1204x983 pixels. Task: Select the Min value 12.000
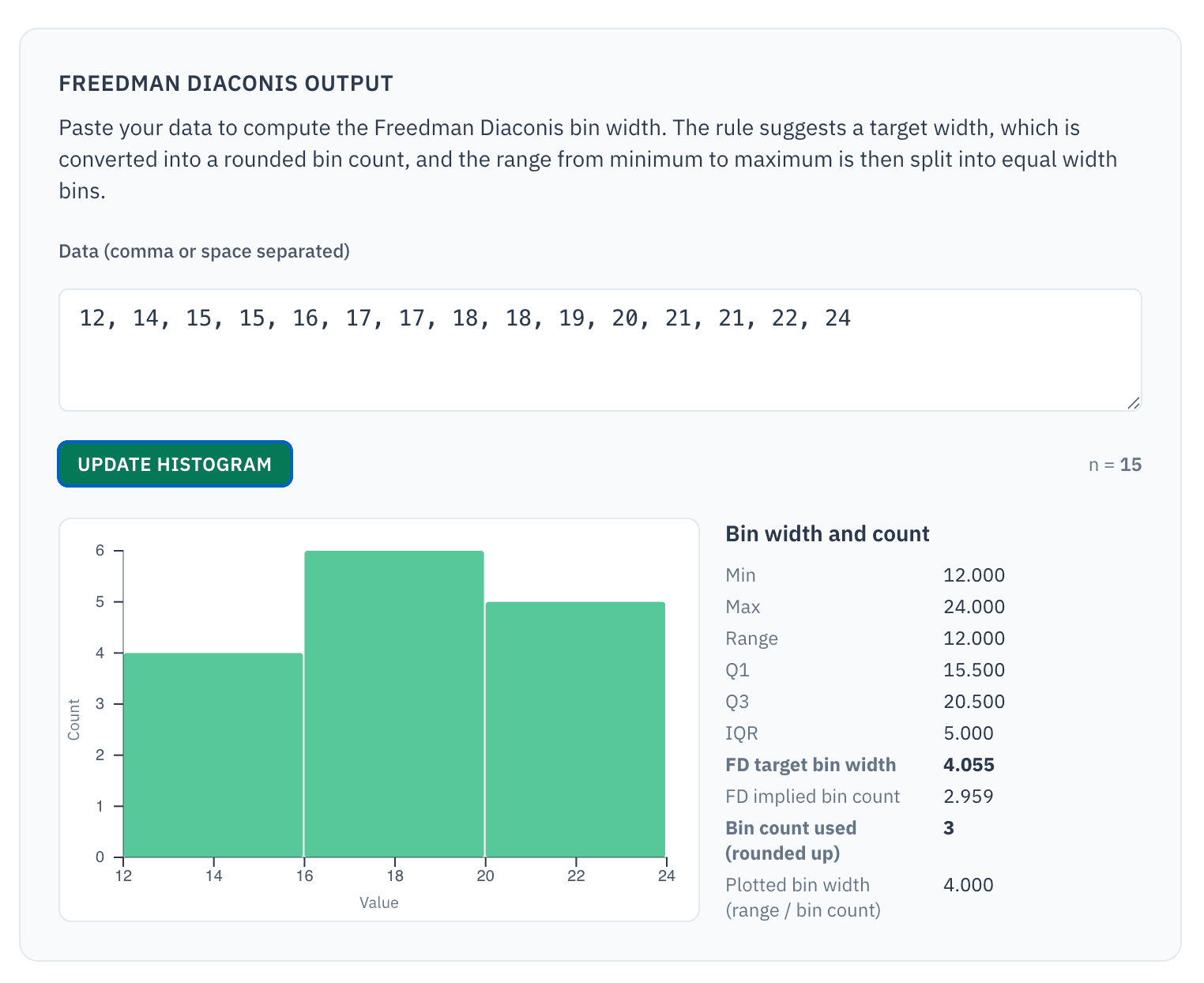point(974,574)
